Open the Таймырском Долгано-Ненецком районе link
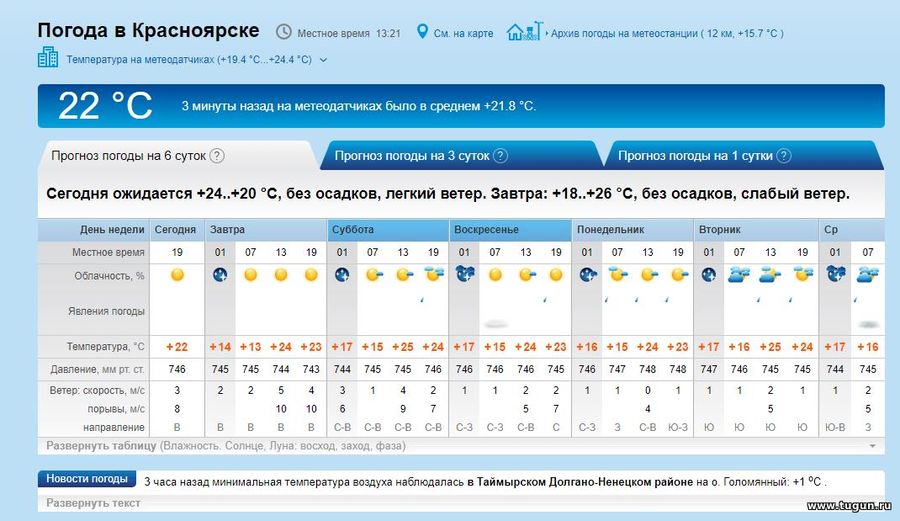The image size is (900, 521). (x=580, y=482)
